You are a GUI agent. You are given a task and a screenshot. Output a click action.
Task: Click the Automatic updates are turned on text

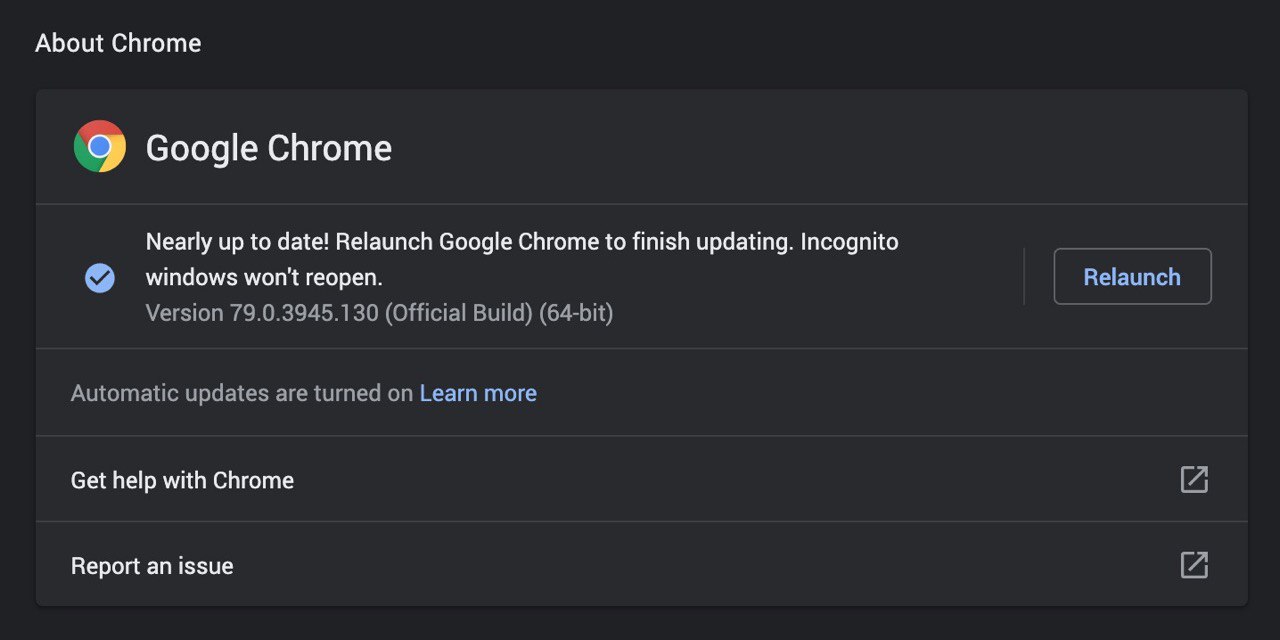(242, 393)
